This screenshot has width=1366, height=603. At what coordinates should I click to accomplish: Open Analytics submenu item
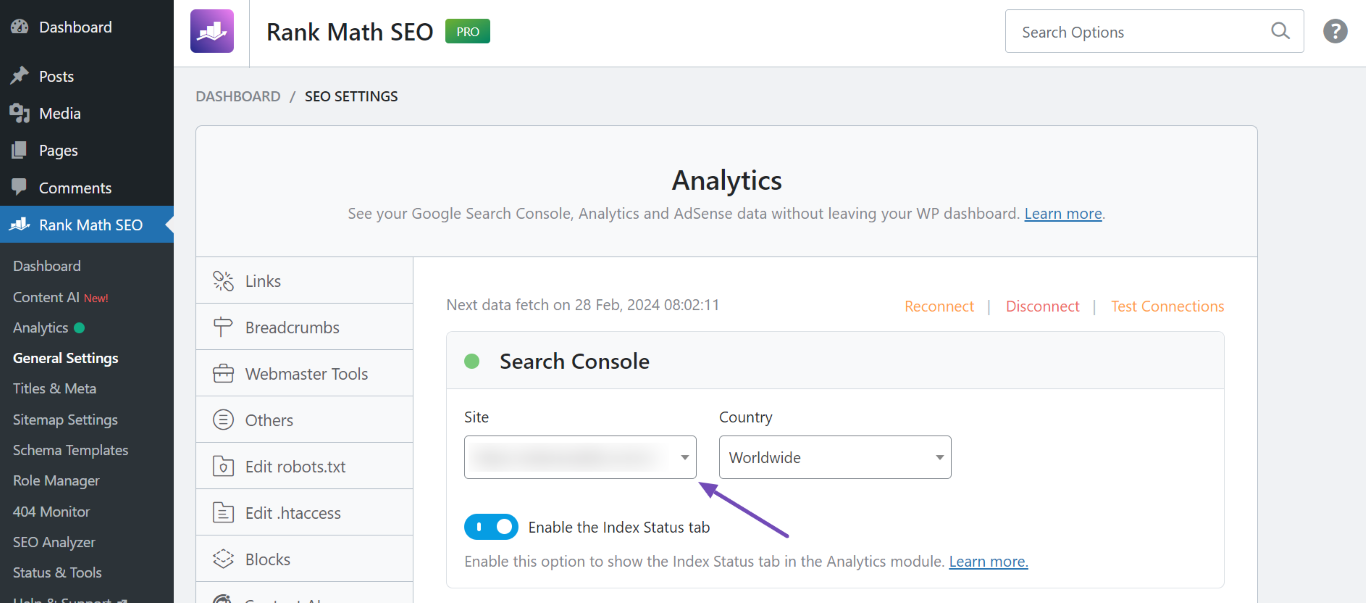tap(48, 327)
